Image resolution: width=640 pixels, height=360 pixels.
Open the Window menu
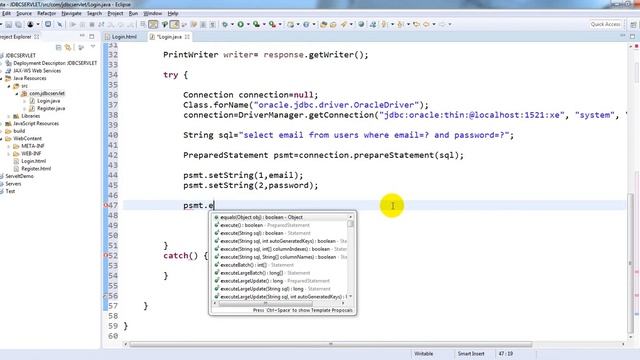click(153, 13)
